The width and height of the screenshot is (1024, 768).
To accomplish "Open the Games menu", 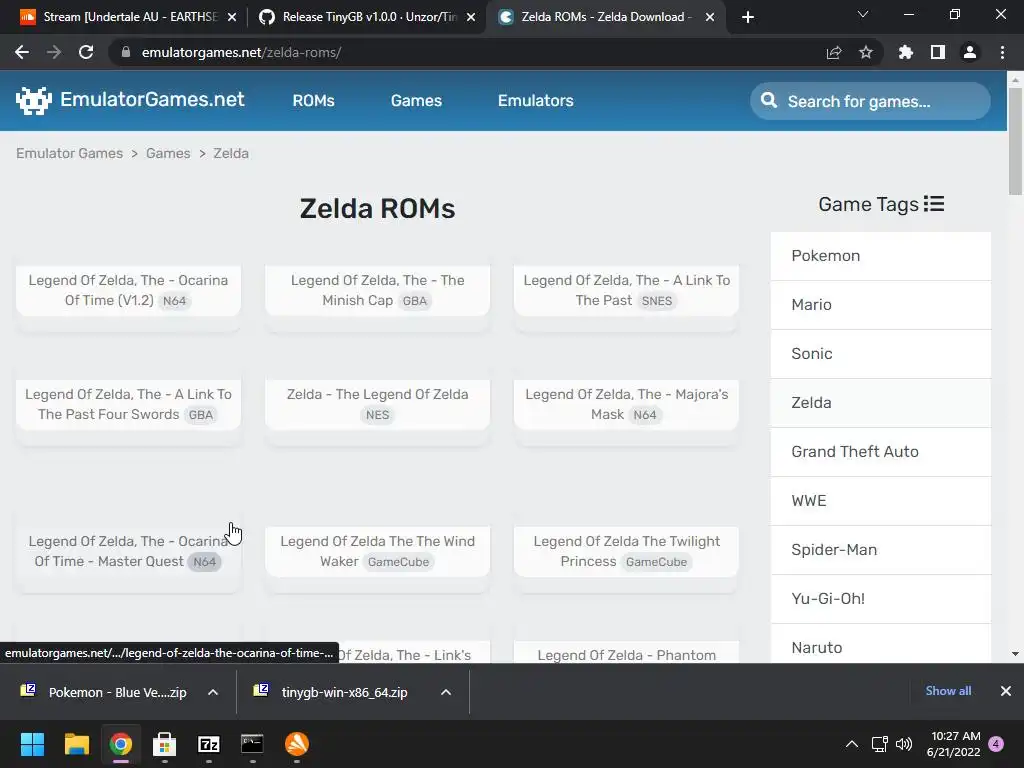I will click(416, 101).
